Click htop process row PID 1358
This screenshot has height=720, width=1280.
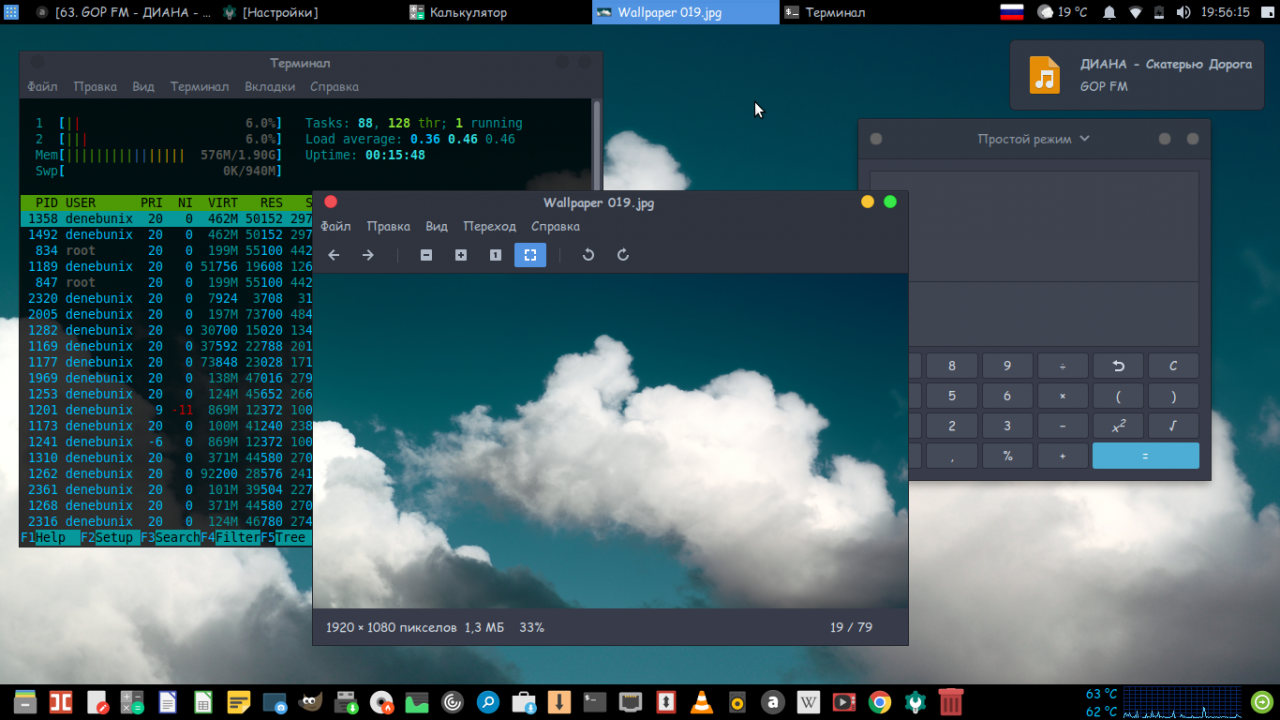[x=166, y=219]
